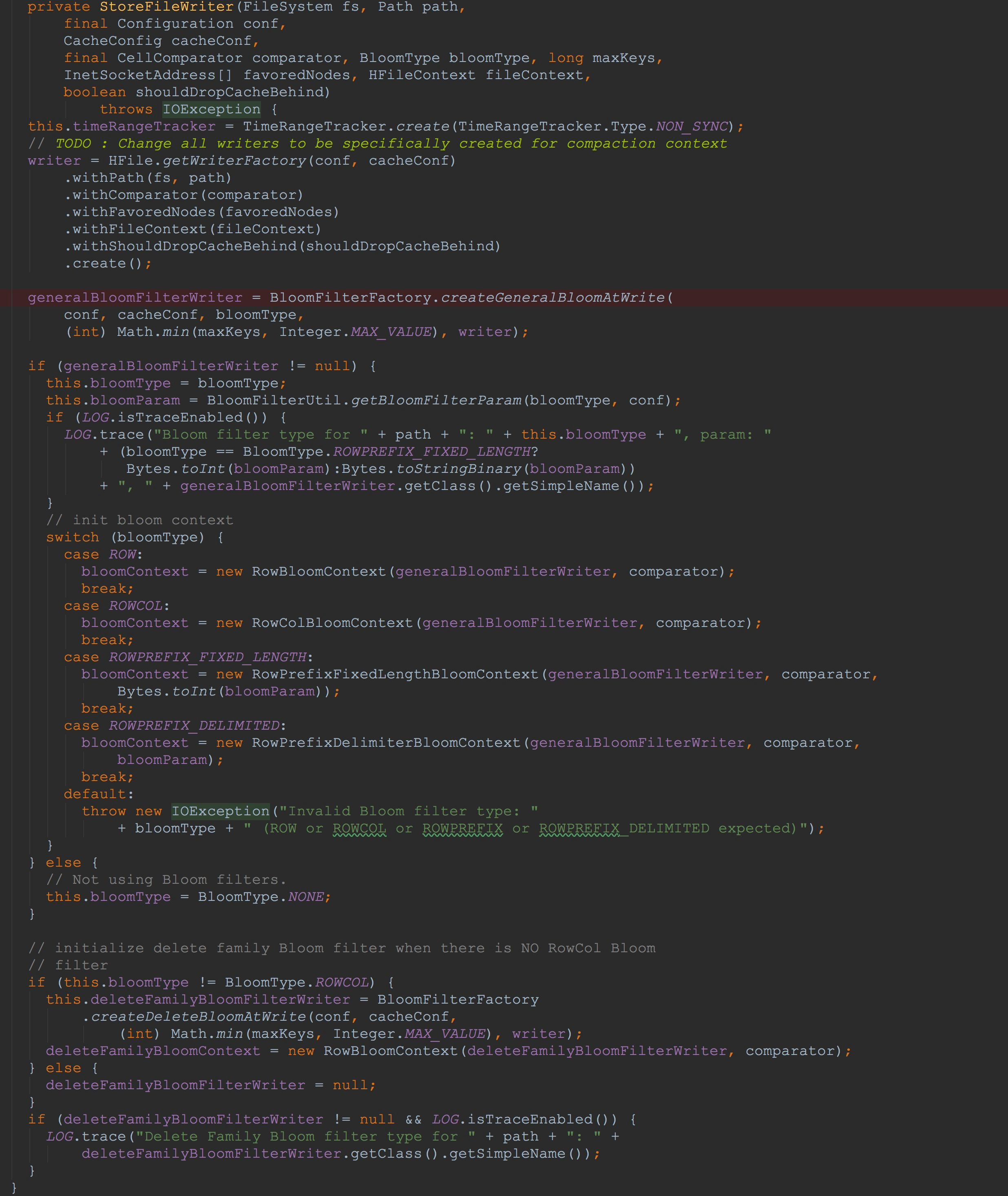The height and width of the screenshot is (1196, 1008).
Task: Click the 'initialize delete family Bloom filter' comment
Action: tap(342, 949)
